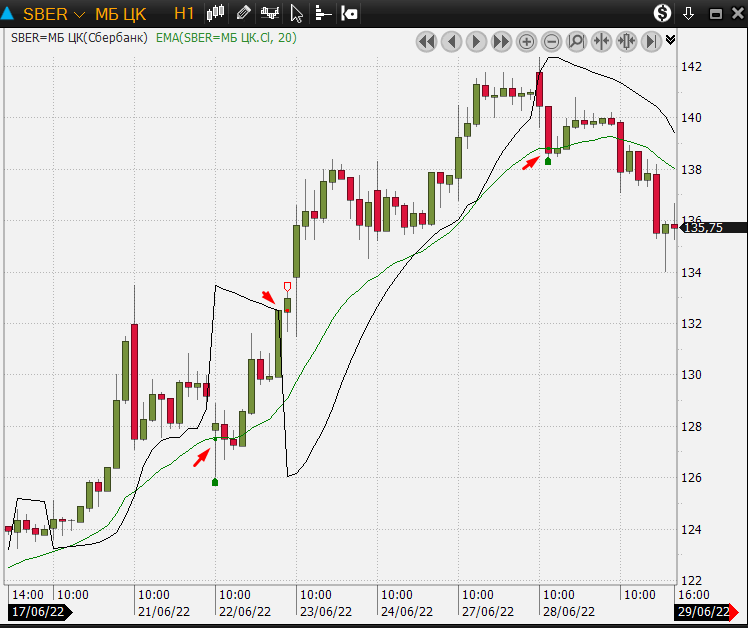Click the SBER=МБ ЦК(Сбербанк) series label
This screenshot has height=628, width=748.
tap(80, 37)
